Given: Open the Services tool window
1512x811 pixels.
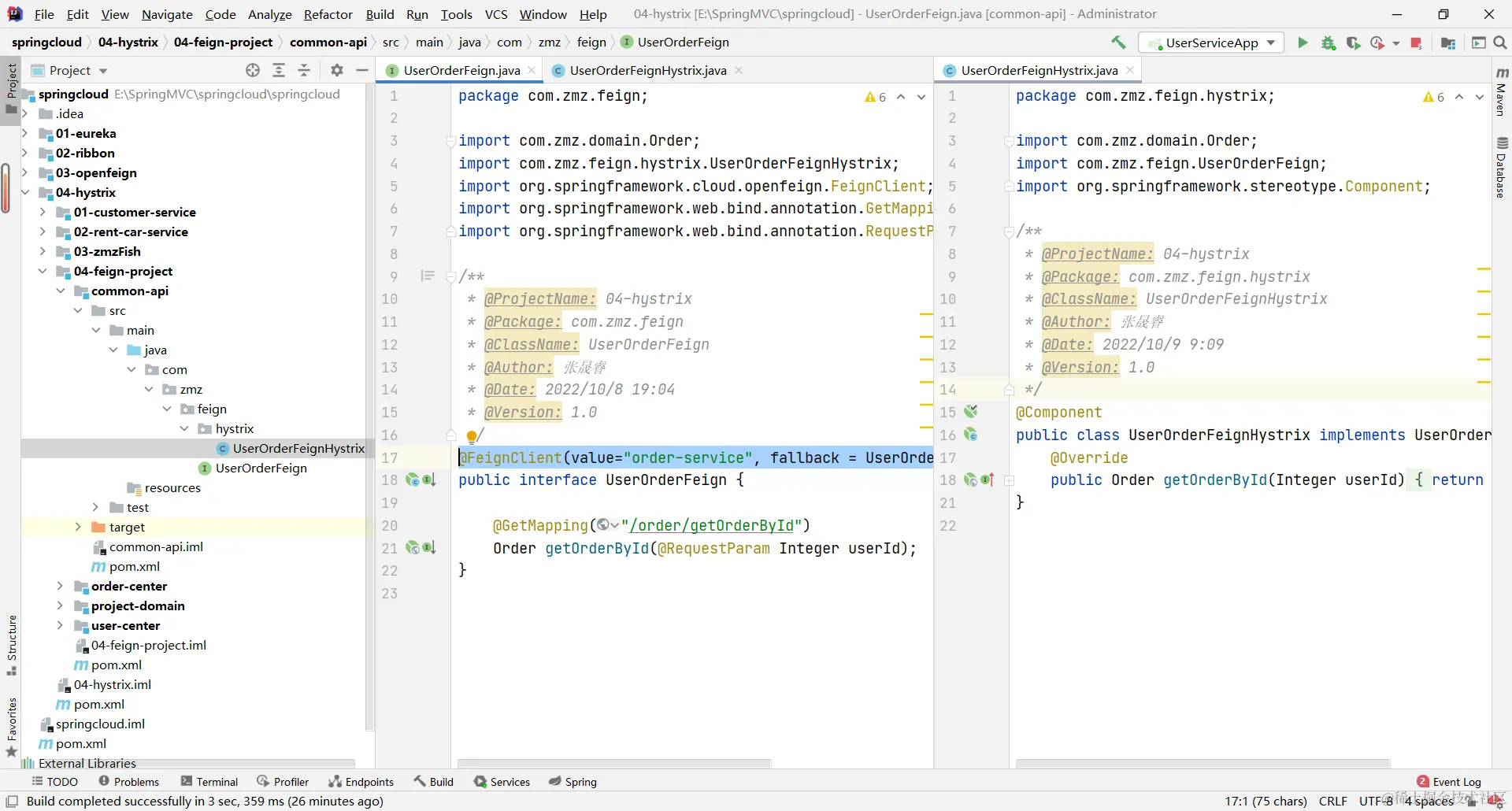Looking at the screenshot, I should (502, 782).
